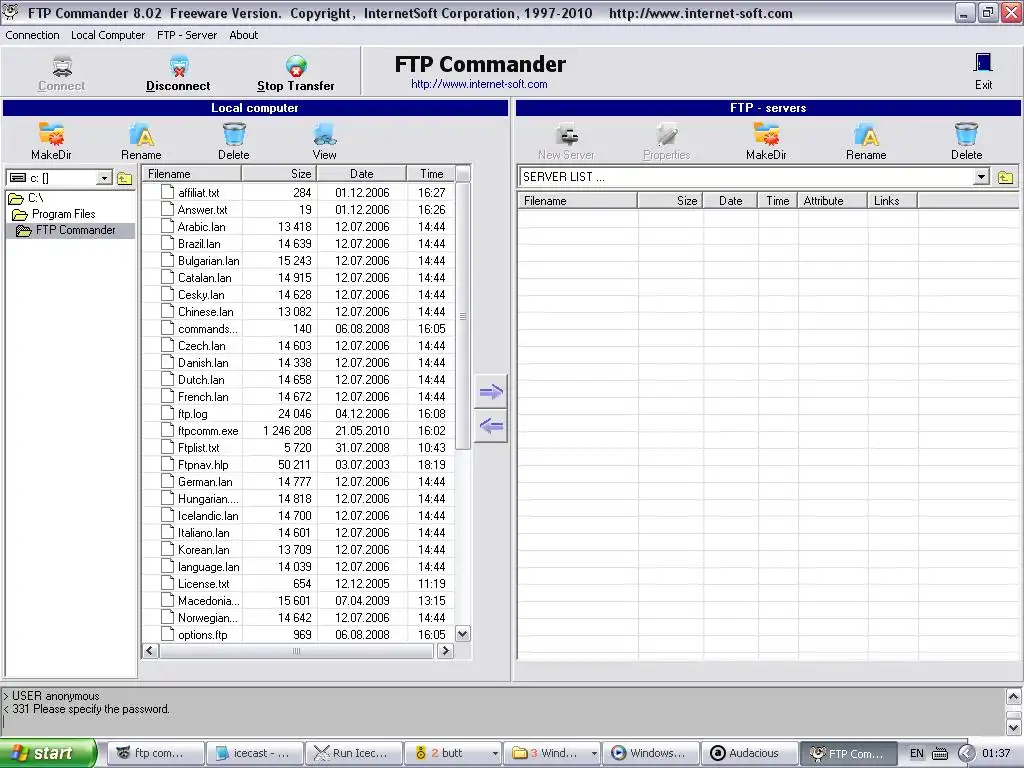
Task: Exit the application via Exit door icon
Action: [x=983, y=63]
